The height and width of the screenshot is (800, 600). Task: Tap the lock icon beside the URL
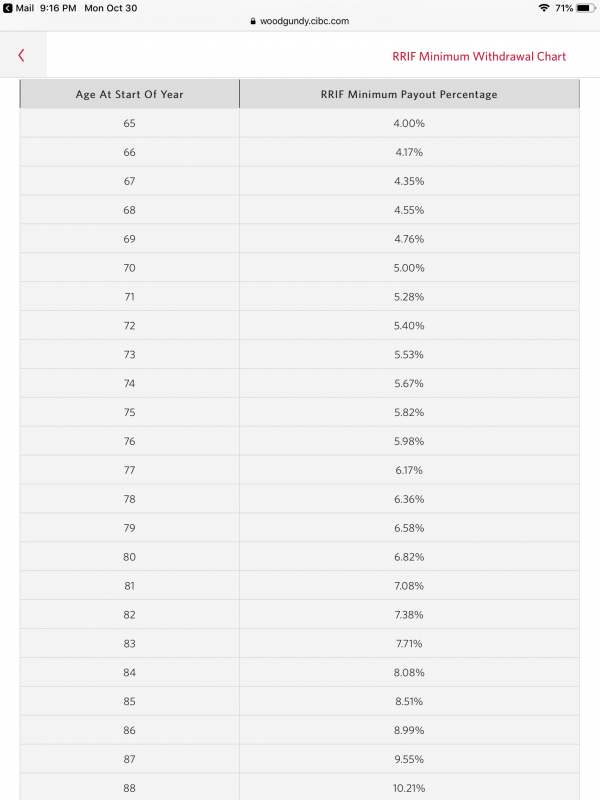[252, 21]
